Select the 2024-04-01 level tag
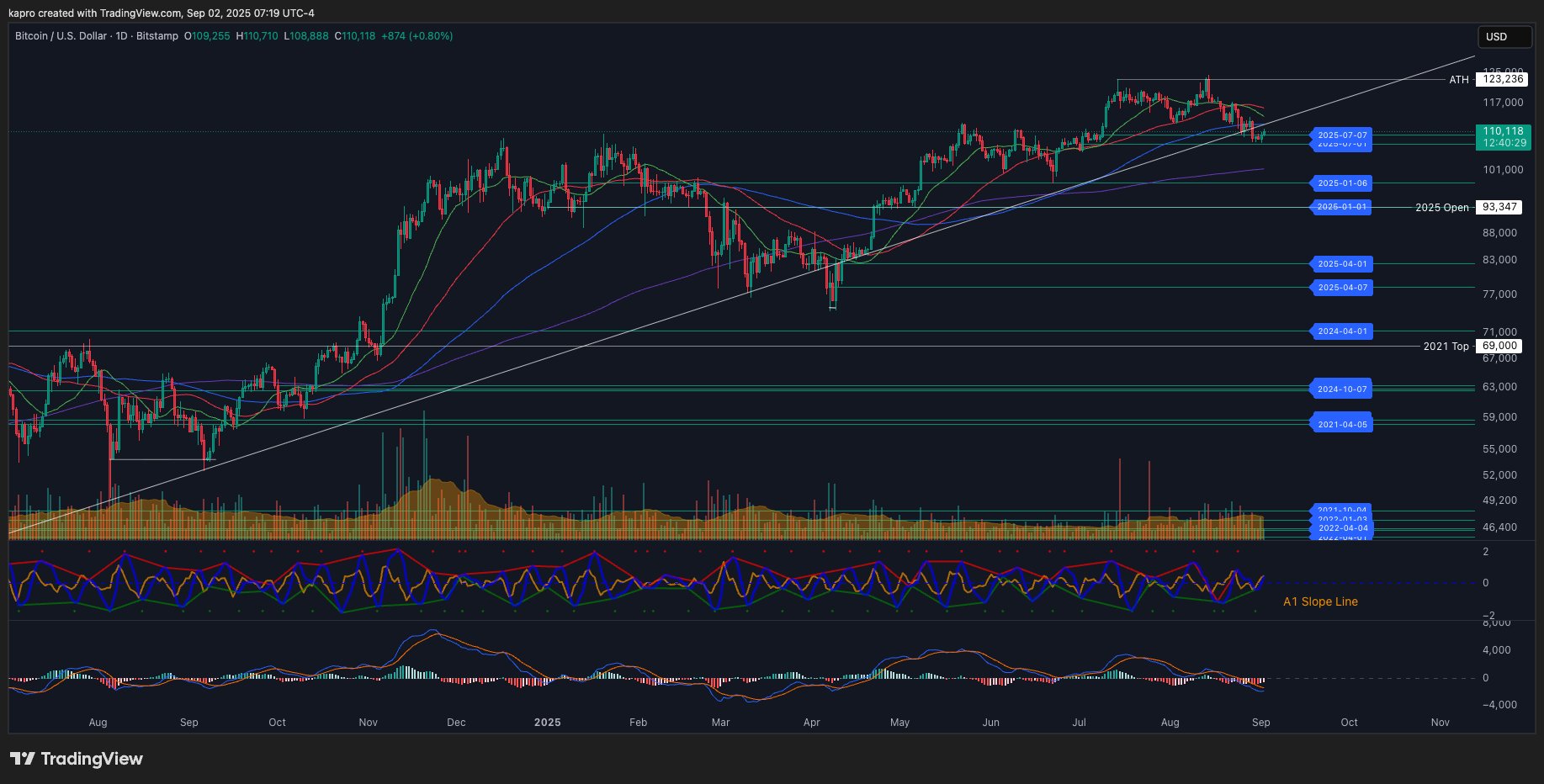The width and height of the screenshot is (1544, 784). 1341,331
